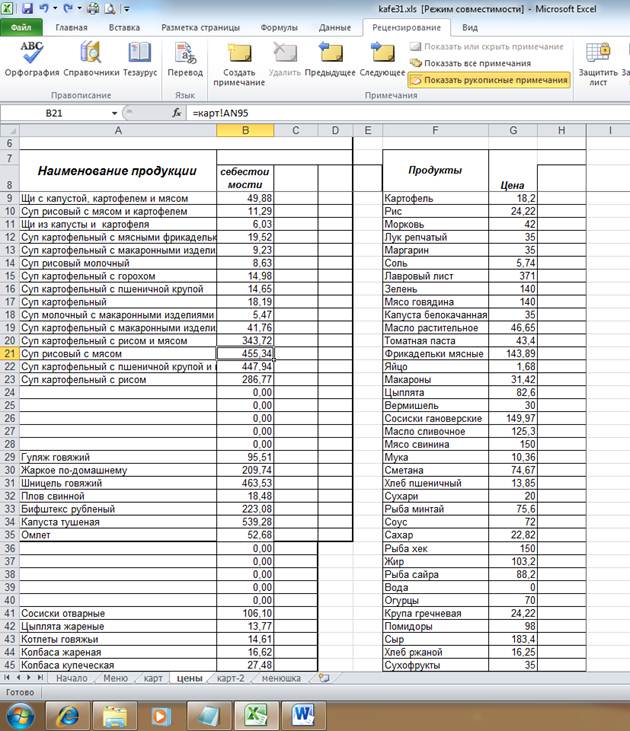Open the Файл menu button
The height and width of the screenshot is (731, 630).
pyautogui.click(x=21, y=28)
